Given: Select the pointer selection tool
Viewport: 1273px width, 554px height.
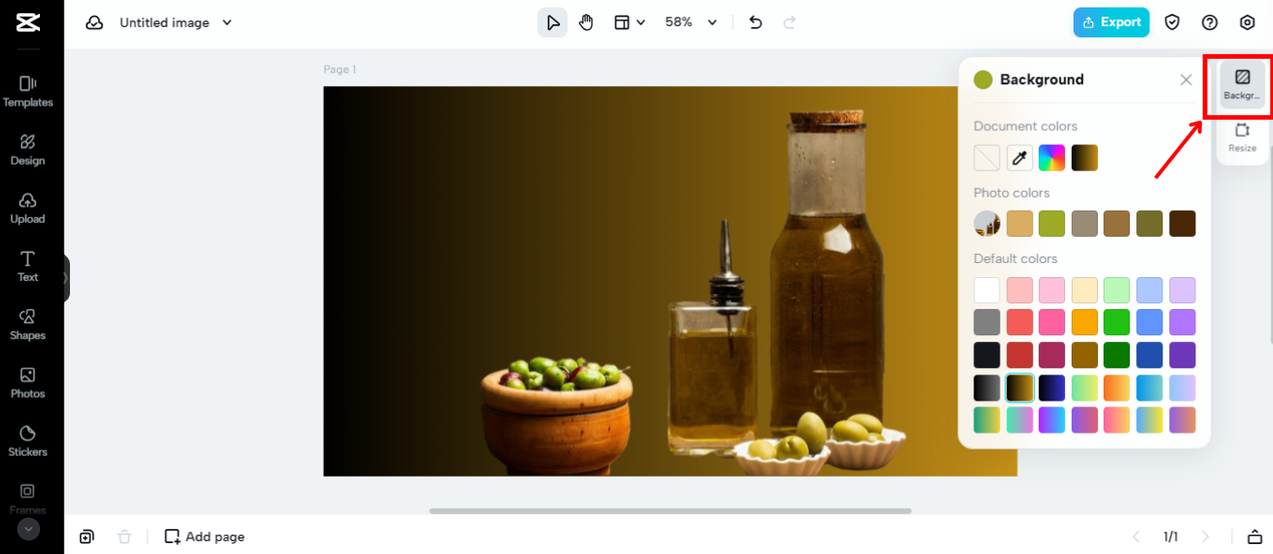Looking at the screenshot, I should coord(552,22).
